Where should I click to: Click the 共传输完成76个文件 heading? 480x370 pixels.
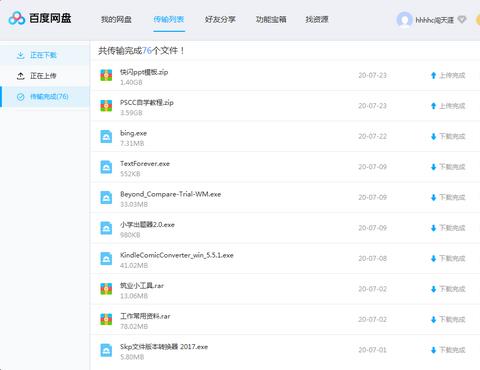click(141, 51)
